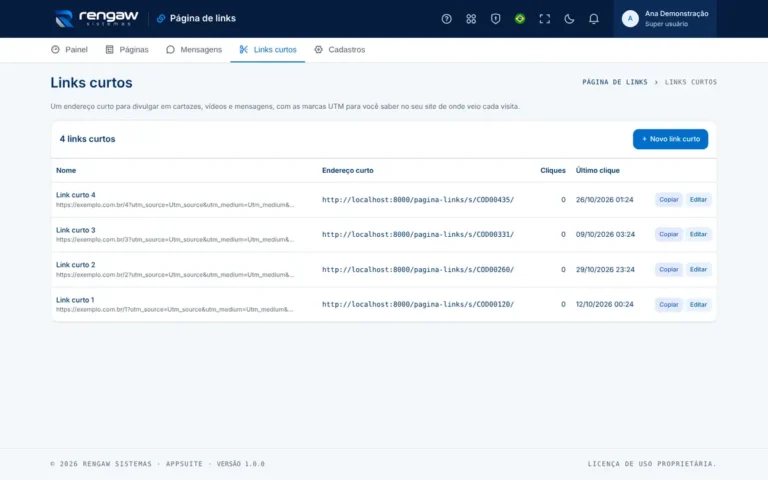Viewport: 768px width, 480px height.
Task: Select the Links curtos tab
Action: (268, 49)
